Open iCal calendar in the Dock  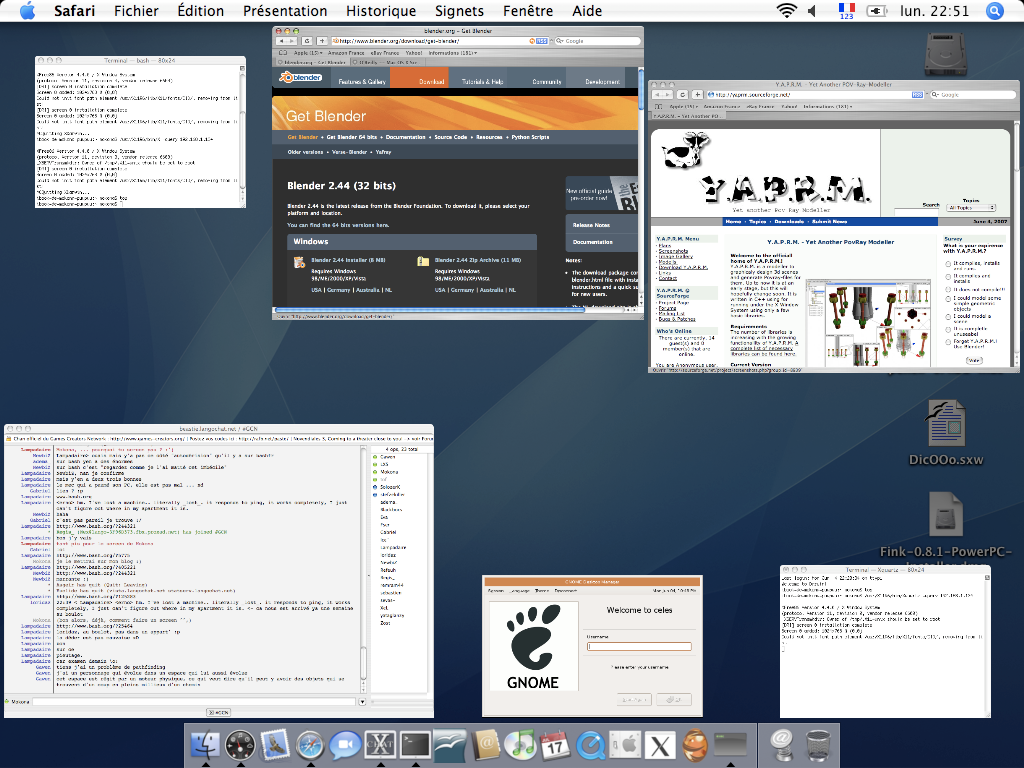(553, 745)
